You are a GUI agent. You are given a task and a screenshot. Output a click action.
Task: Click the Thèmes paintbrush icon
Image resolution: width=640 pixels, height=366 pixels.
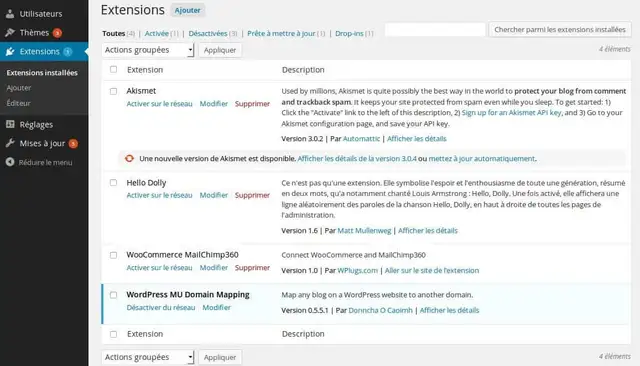click(x=10, y=33)
